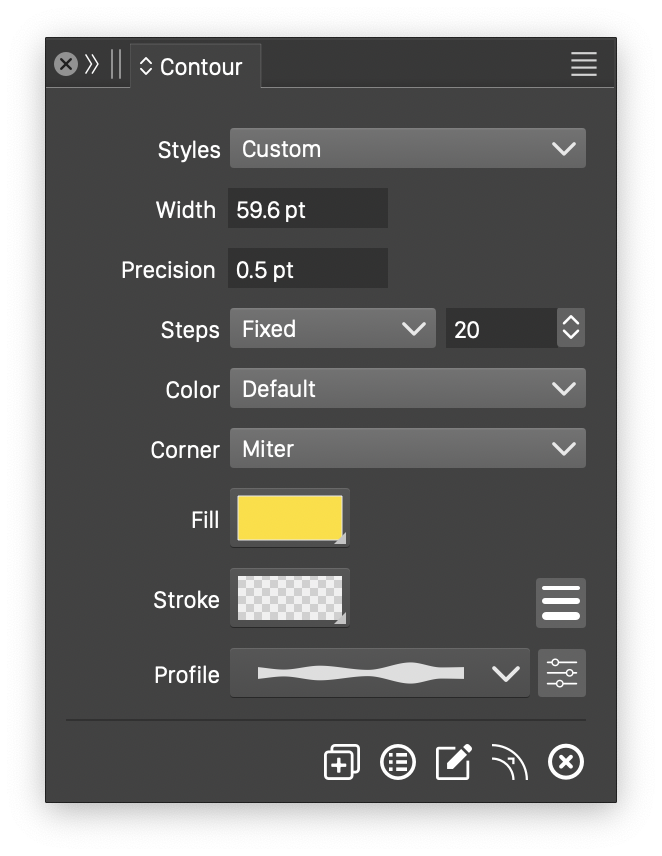Viewport: 662px width, 856px height.
Task: Click the transparent Stroke swatch
Action: pos(290,598)
